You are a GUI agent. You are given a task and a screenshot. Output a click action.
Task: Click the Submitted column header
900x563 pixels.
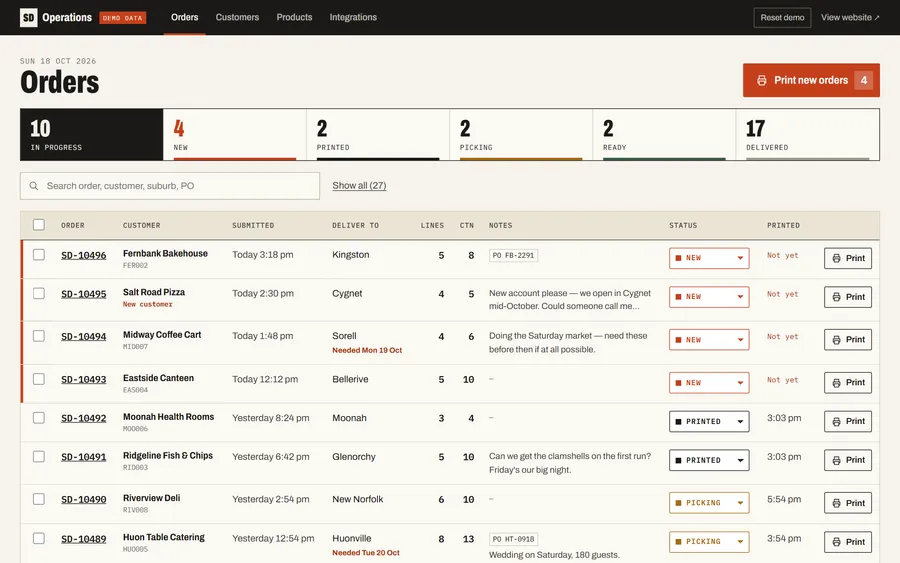click(253, 226)
